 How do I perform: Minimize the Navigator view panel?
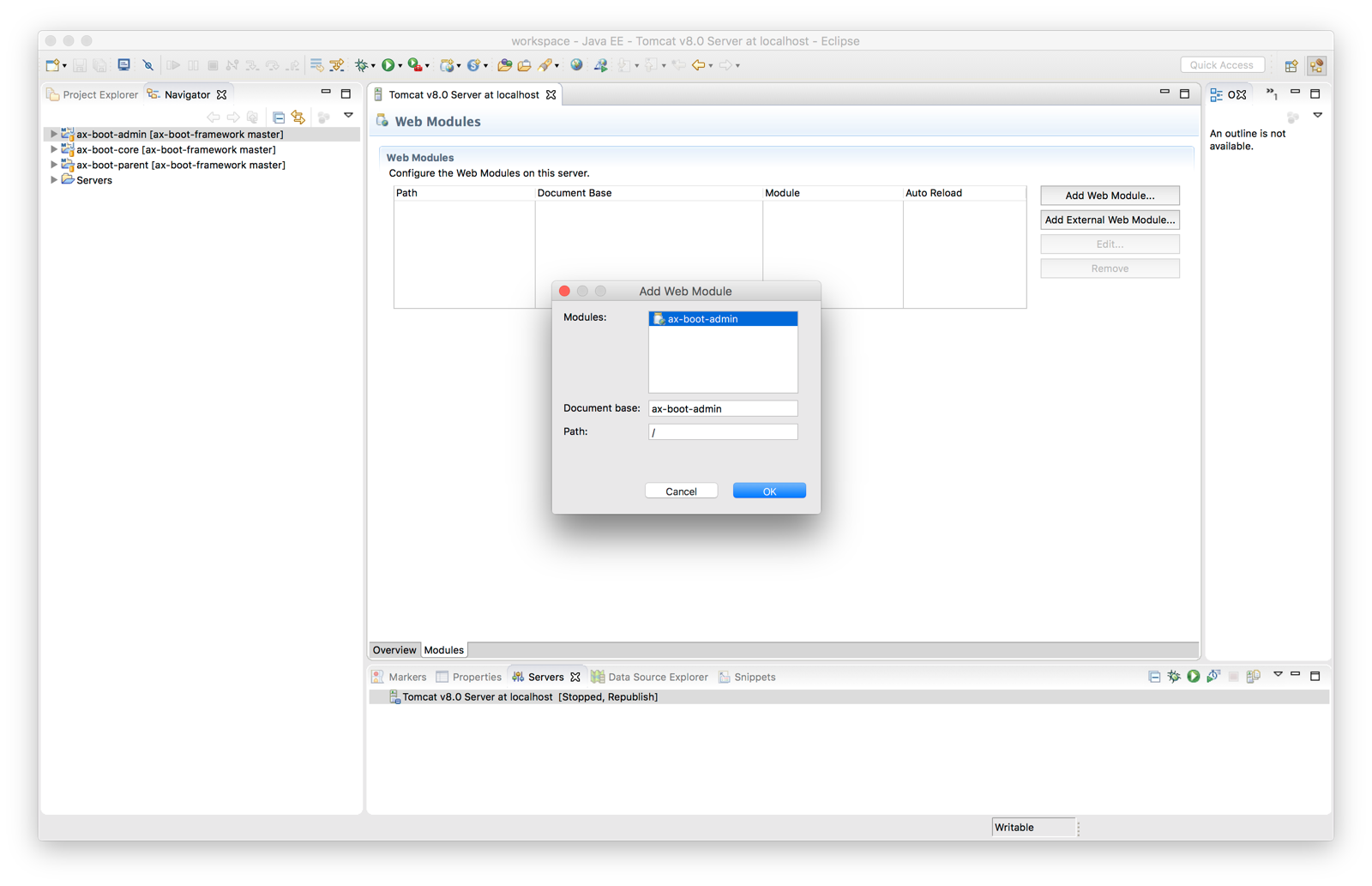pos(326,93)
